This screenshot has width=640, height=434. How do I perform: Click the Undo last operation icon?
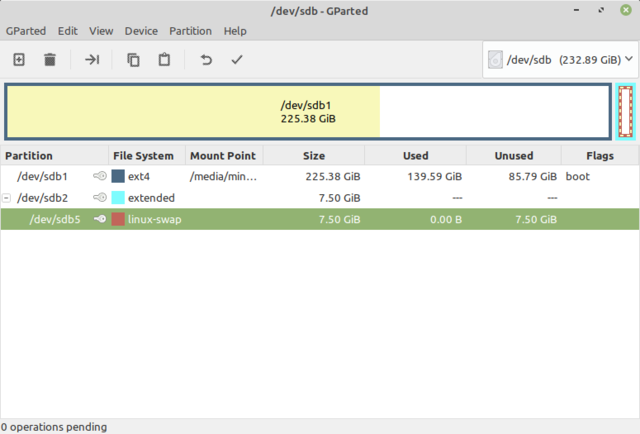pyautogui.click(x=206, y=60)
